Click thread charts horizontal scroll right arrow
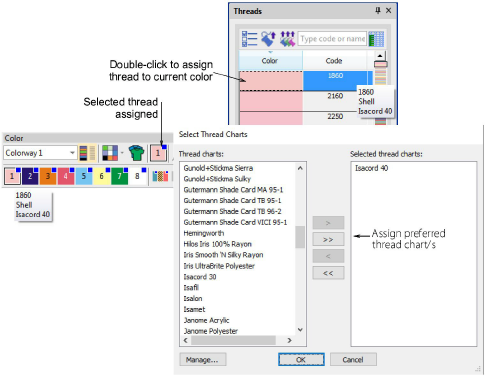485x388 pixels. coord(290,340)
